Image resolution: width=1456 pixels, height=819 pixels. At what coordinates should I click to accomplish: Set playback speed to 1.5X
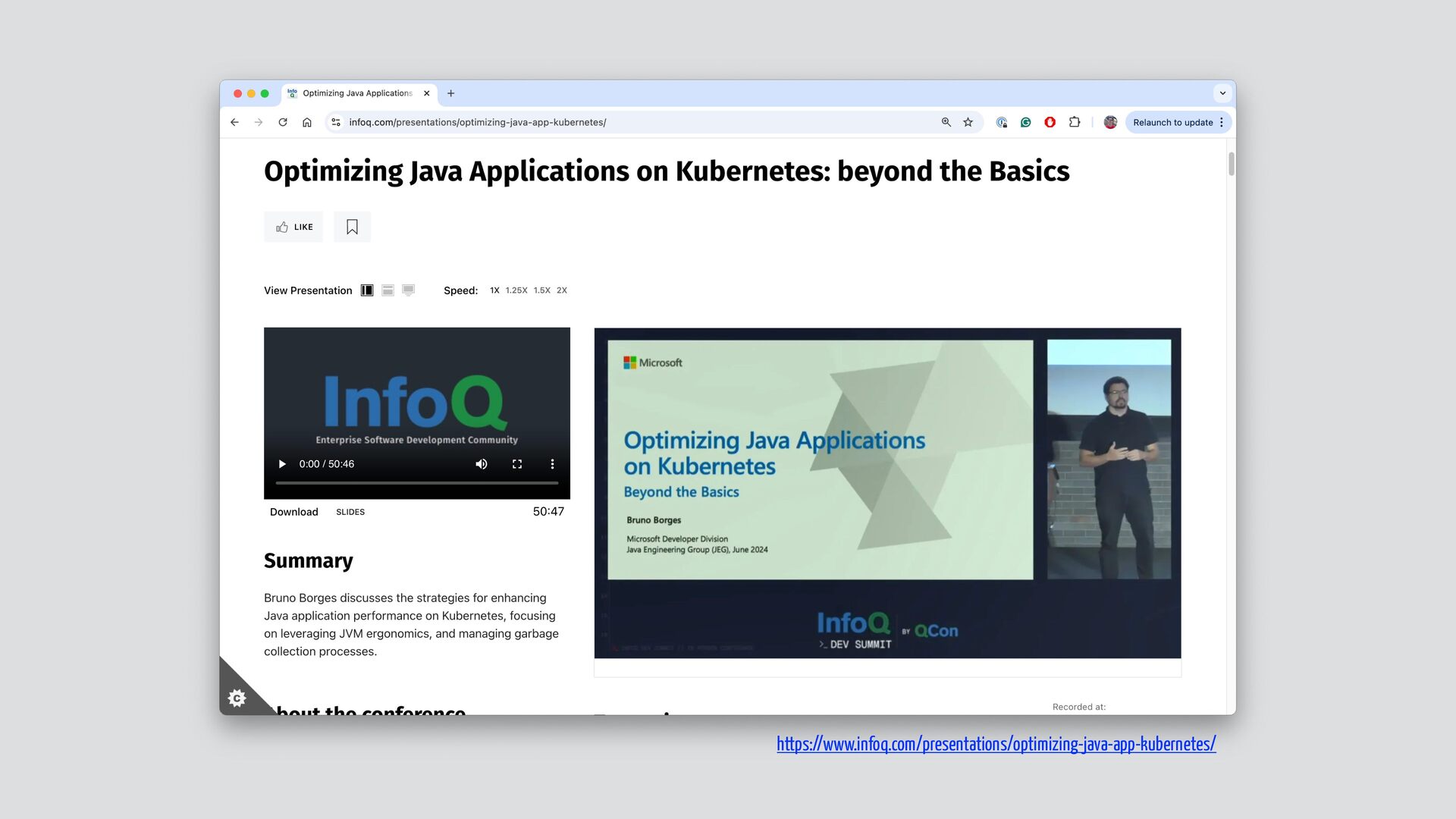click(541, 290)
